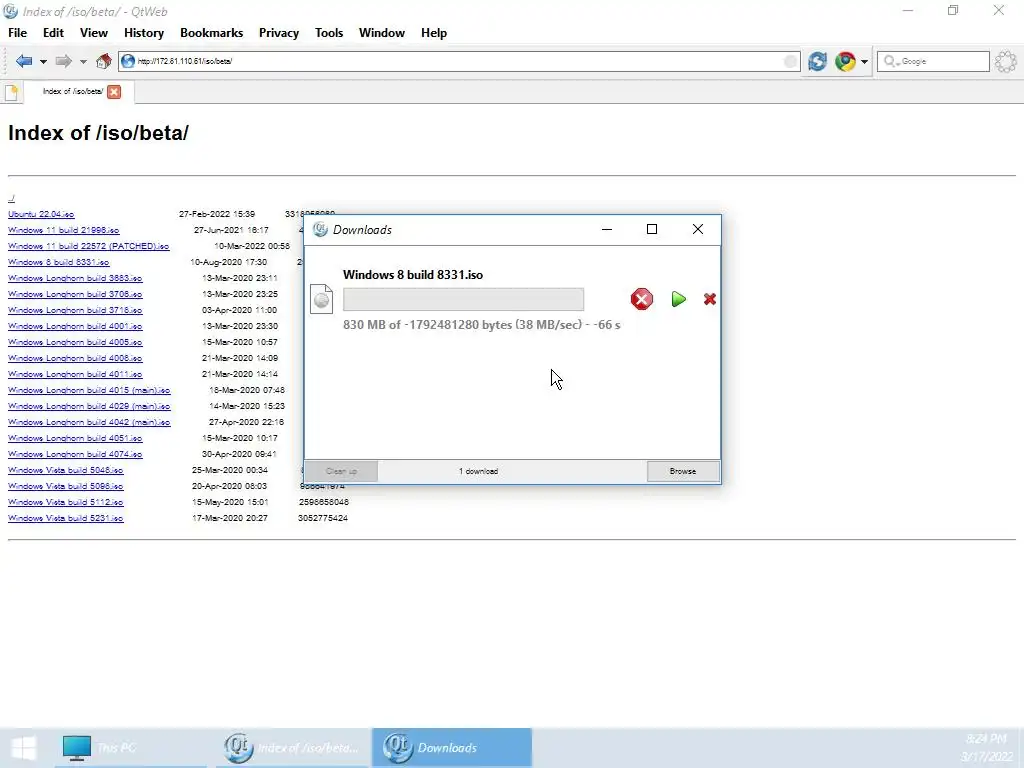Go back with the blue arrow
The height and width of the screenshot is (768, 1024).
click(24, 61)
